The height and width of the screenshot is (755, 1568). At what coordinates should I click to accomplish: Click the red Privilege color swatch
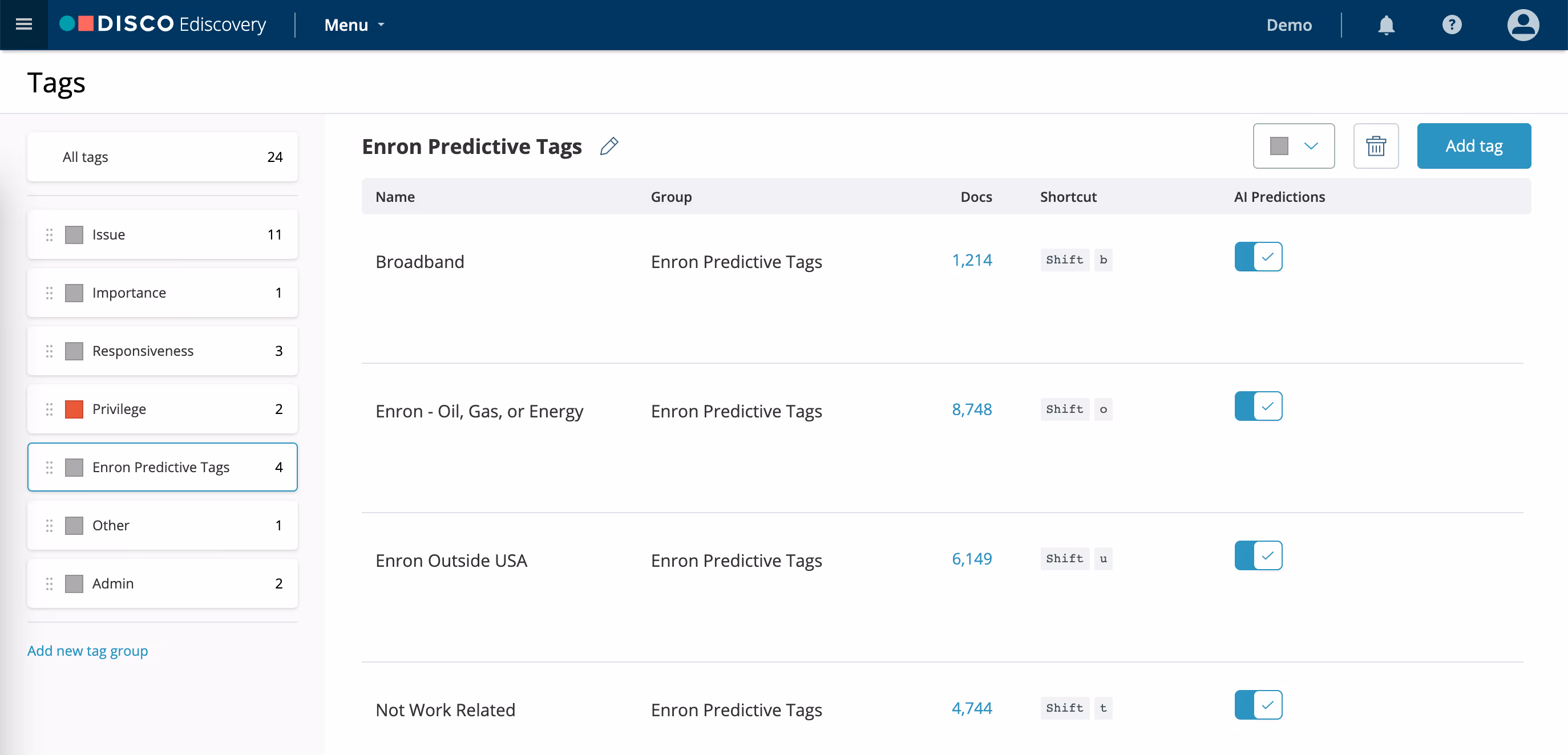74,409
